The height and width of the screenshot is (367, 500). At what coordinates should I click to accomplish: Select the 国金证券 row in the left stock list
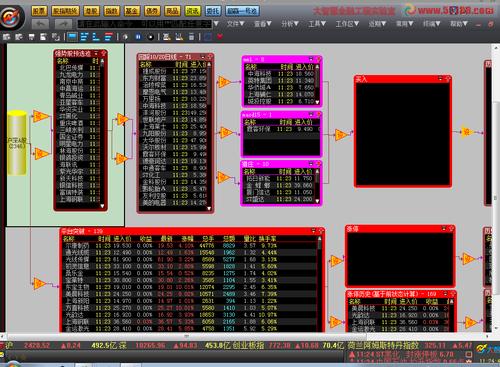click(78, 137)
